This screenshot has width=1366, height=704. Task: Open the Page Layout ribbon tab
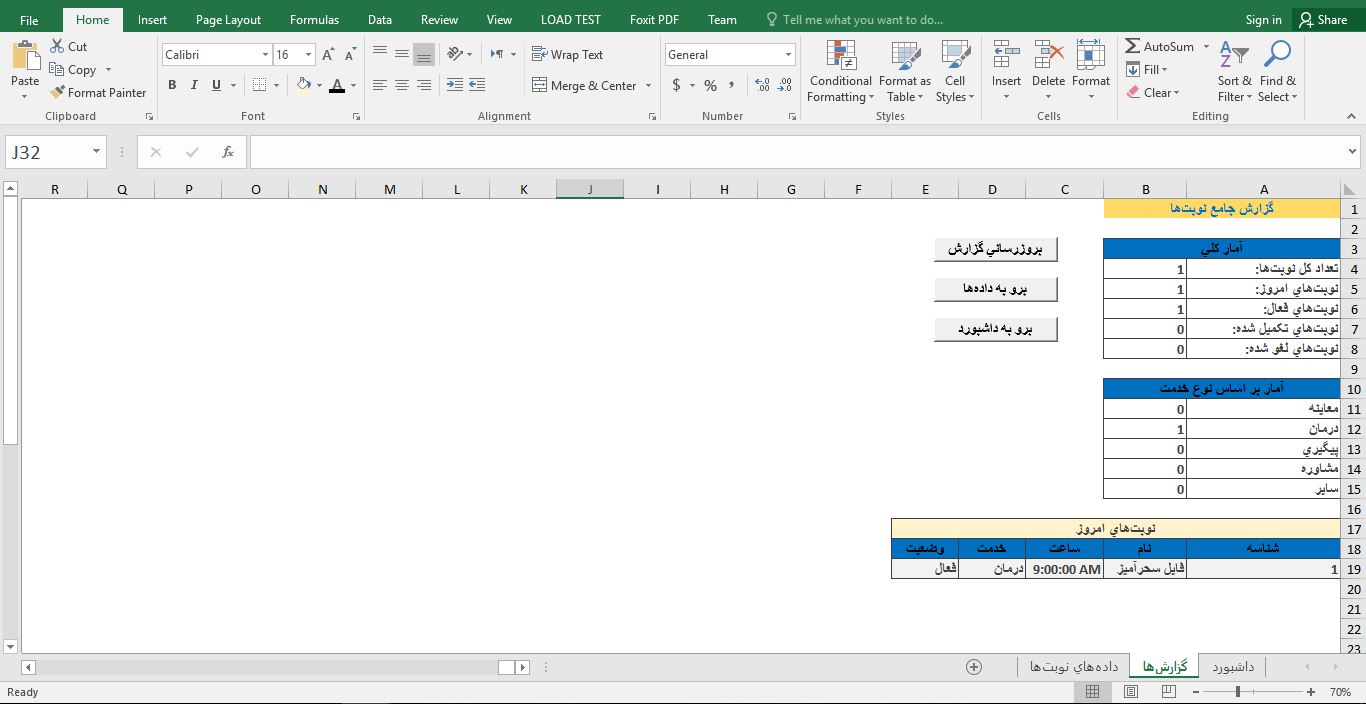[228, 20]
